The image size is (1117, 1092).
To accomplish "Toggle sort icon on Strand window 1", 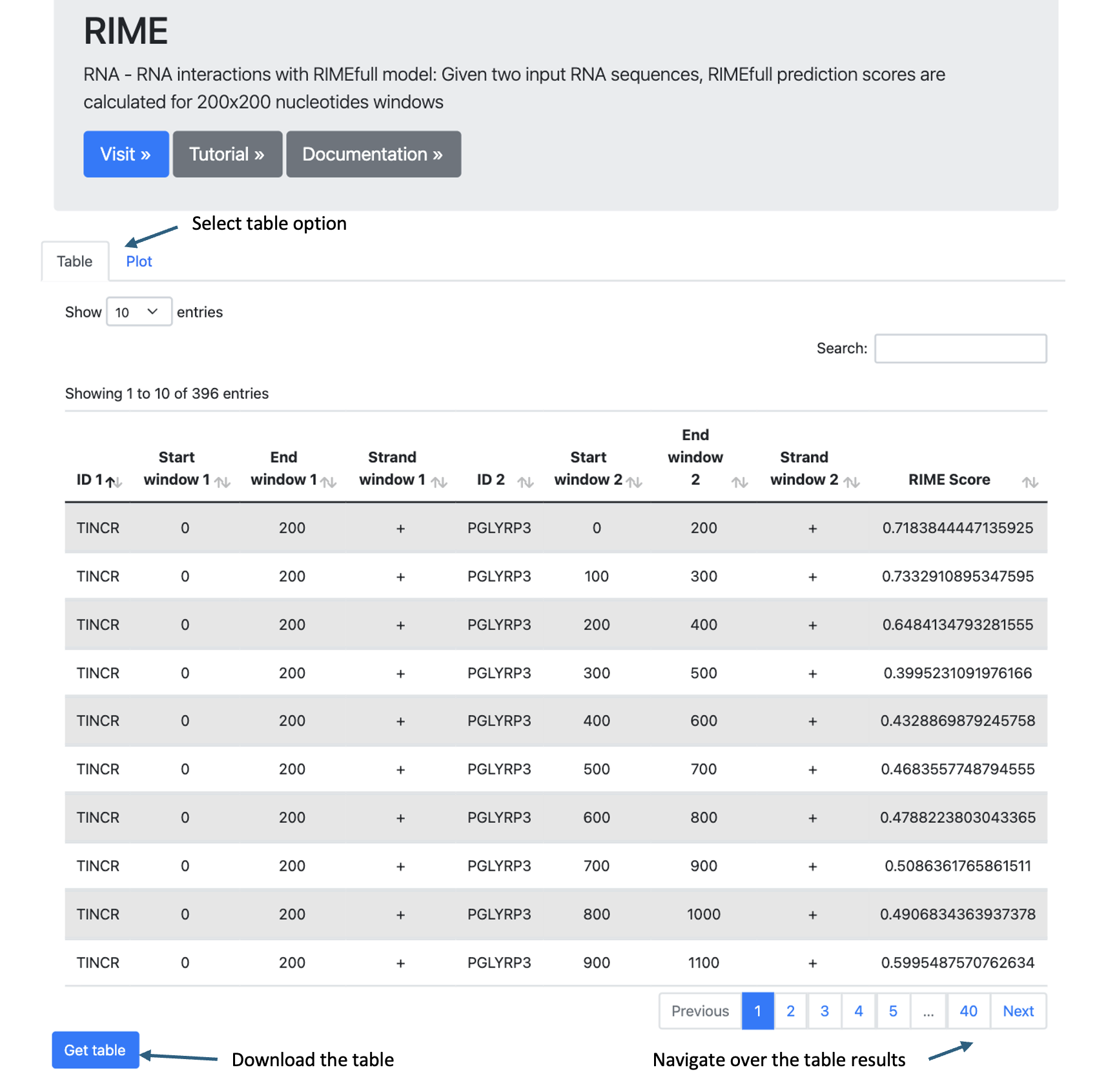I will pos(439,482).
